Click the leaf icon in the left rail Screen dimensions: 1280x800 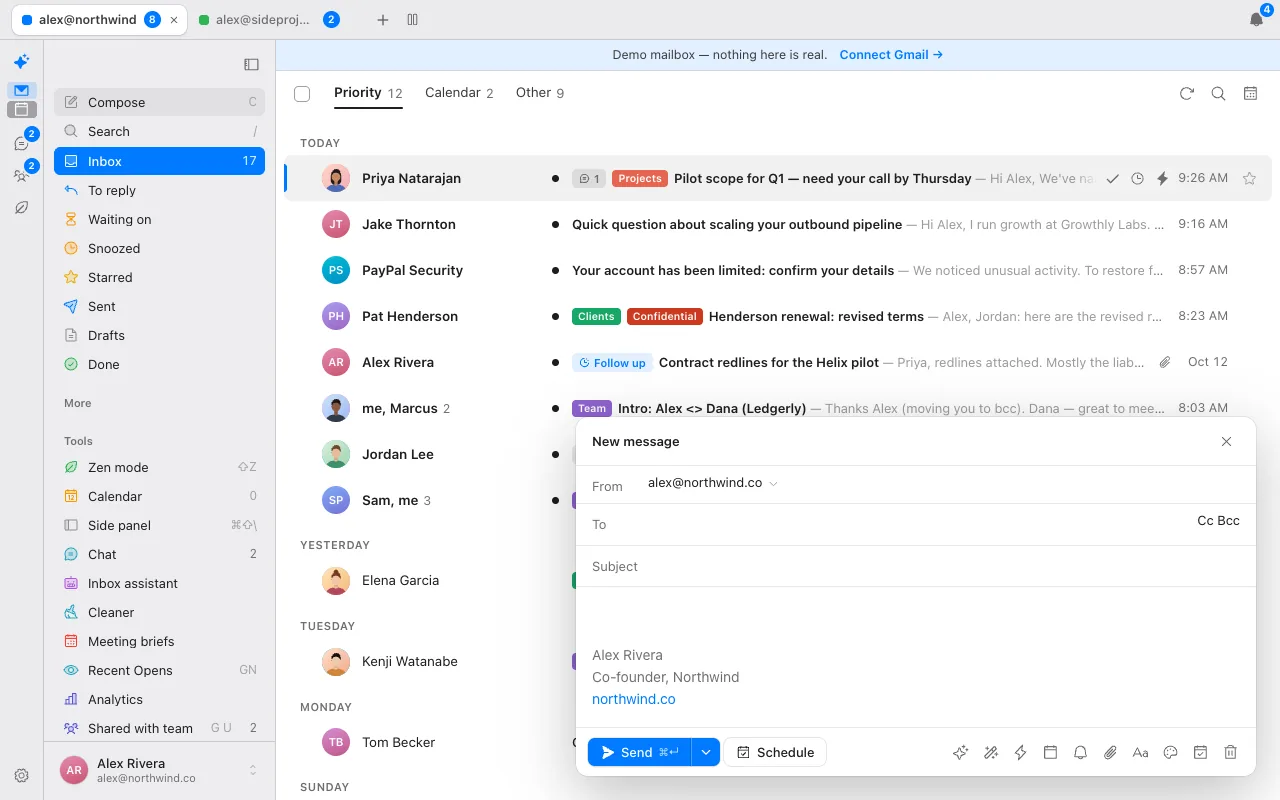[21, 208]
